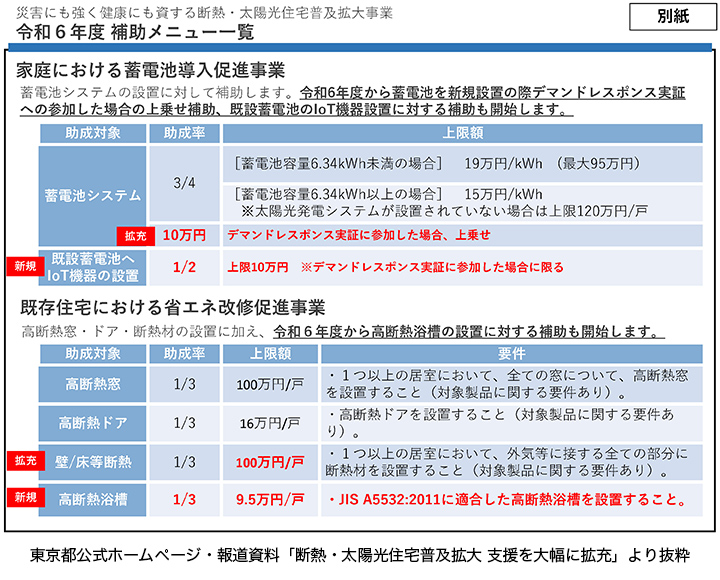
Task: Select the 既設蓄電池へIoT機器の設置 cell
Action: 92,267
